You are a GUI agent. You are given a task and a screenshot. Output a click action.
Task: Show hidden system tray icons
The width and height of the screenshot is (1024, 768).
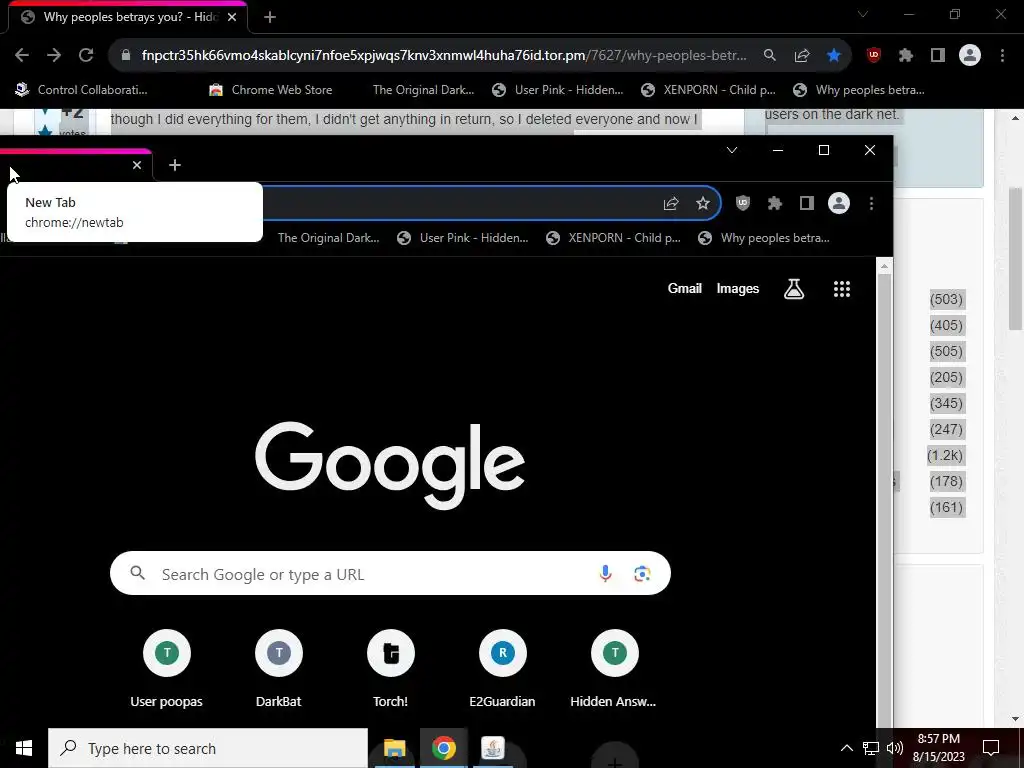(846, 748)
